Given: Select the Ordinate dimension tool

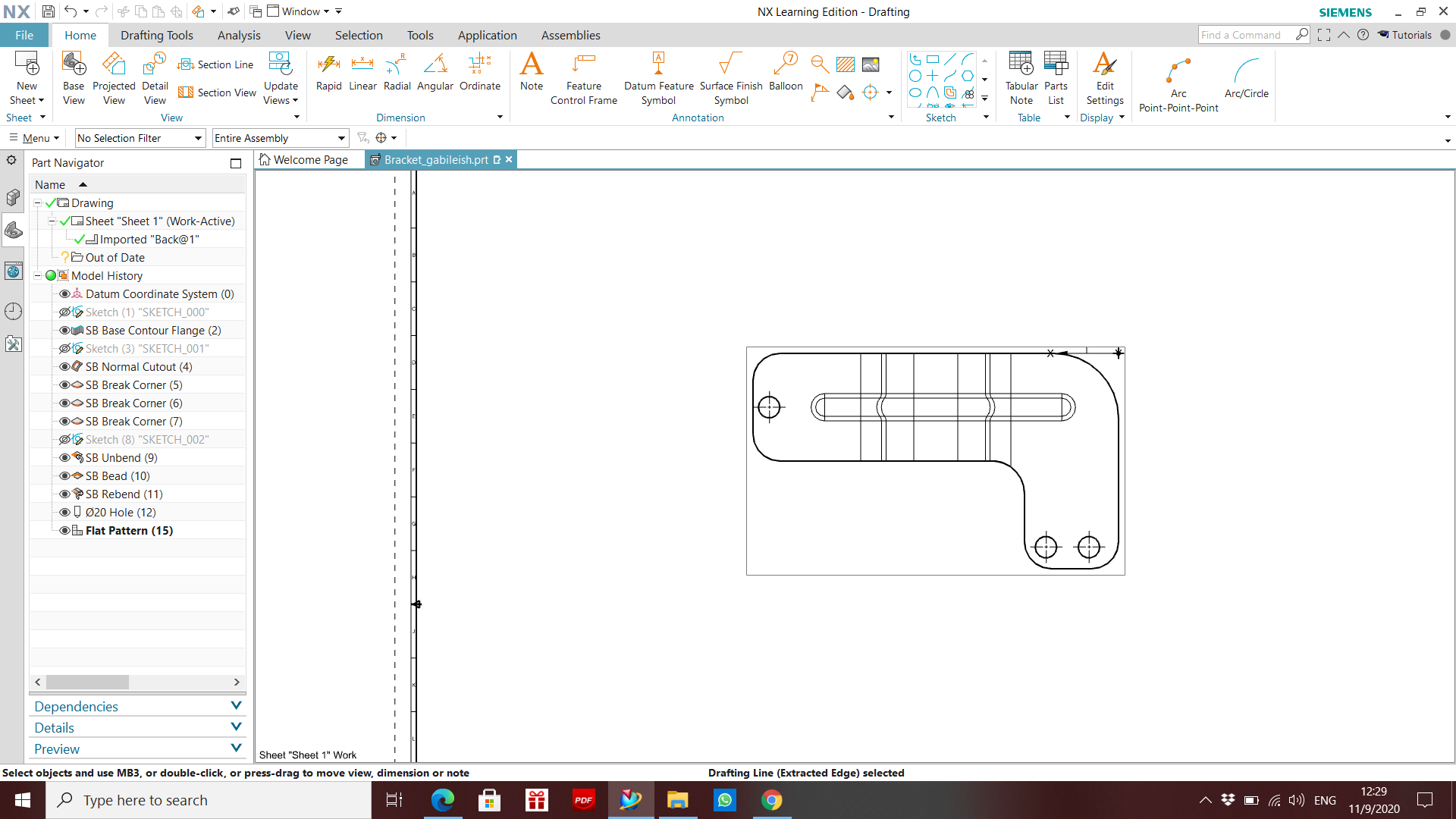Looking at the screenshot, I should click(x=480, y=72).
